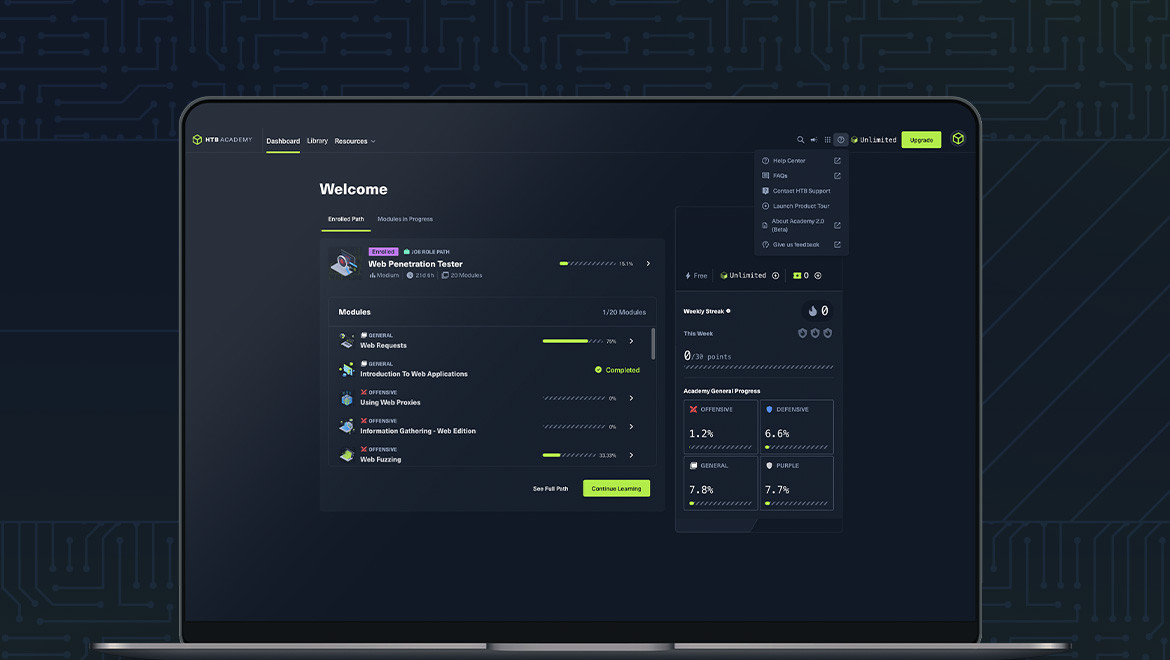Open the apps grid icon in header
Viewport: 1170px width, 660px height.
point(827,140)
